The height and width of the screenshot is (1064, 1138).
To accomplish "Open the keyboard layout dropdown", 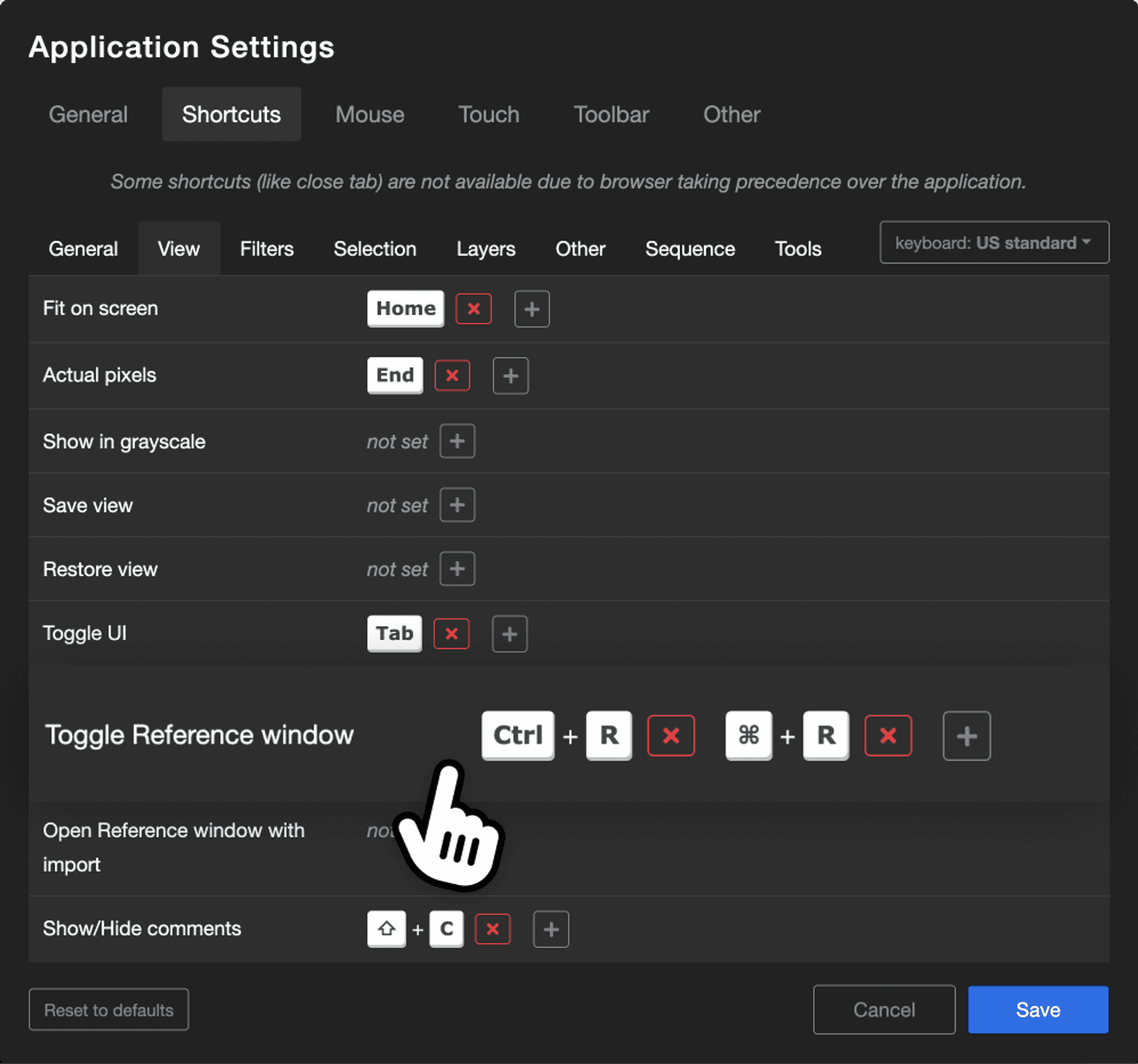I will pyautogui.click(x=993, y=243).
